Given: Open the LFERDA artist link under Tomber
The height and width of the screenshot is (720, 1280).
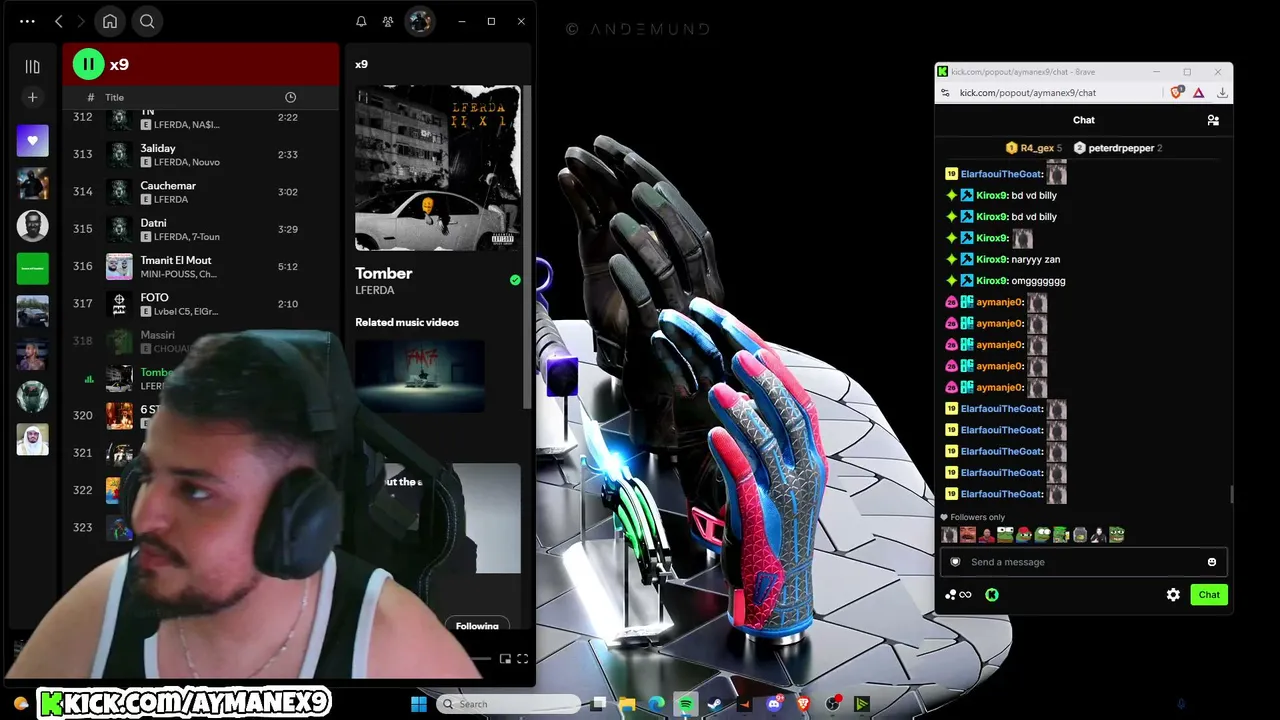Looking at the screenshot, I should (375, 290).
